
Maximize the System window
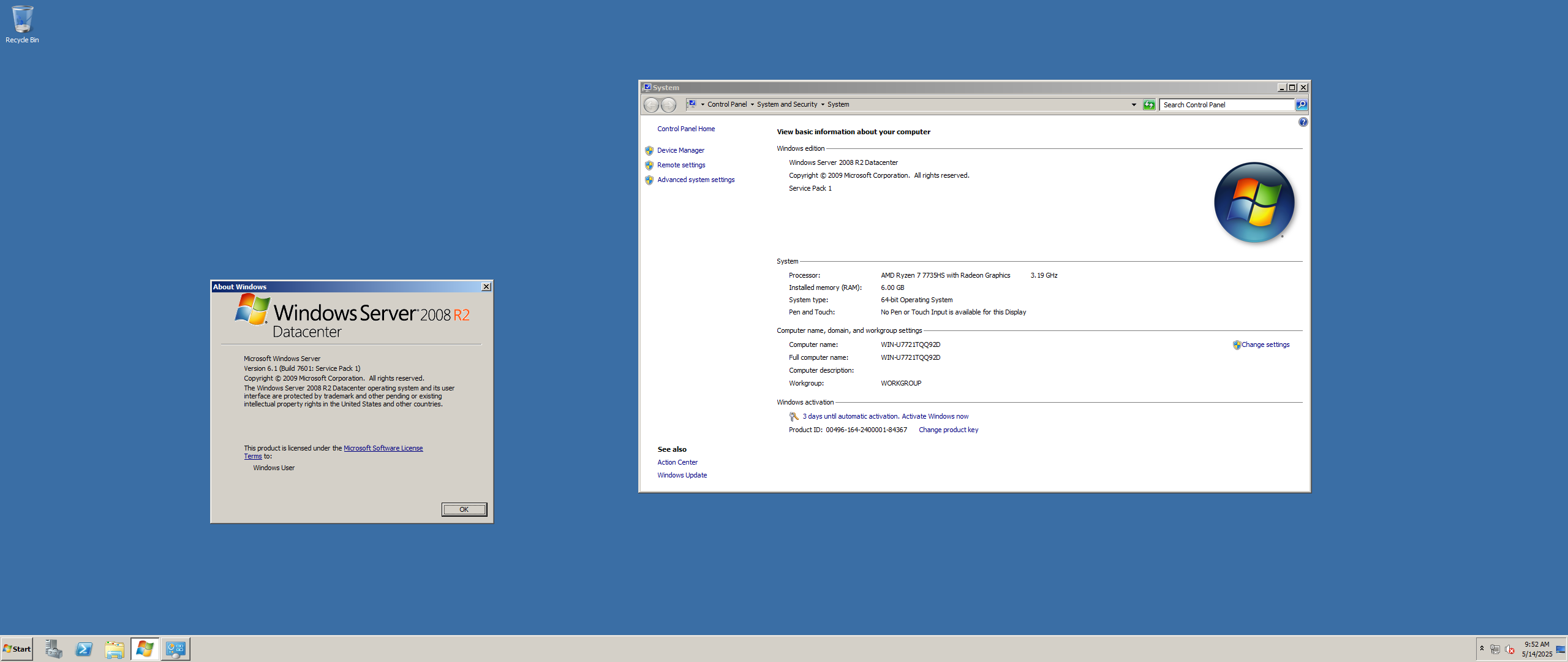(x=1292, y=88)
